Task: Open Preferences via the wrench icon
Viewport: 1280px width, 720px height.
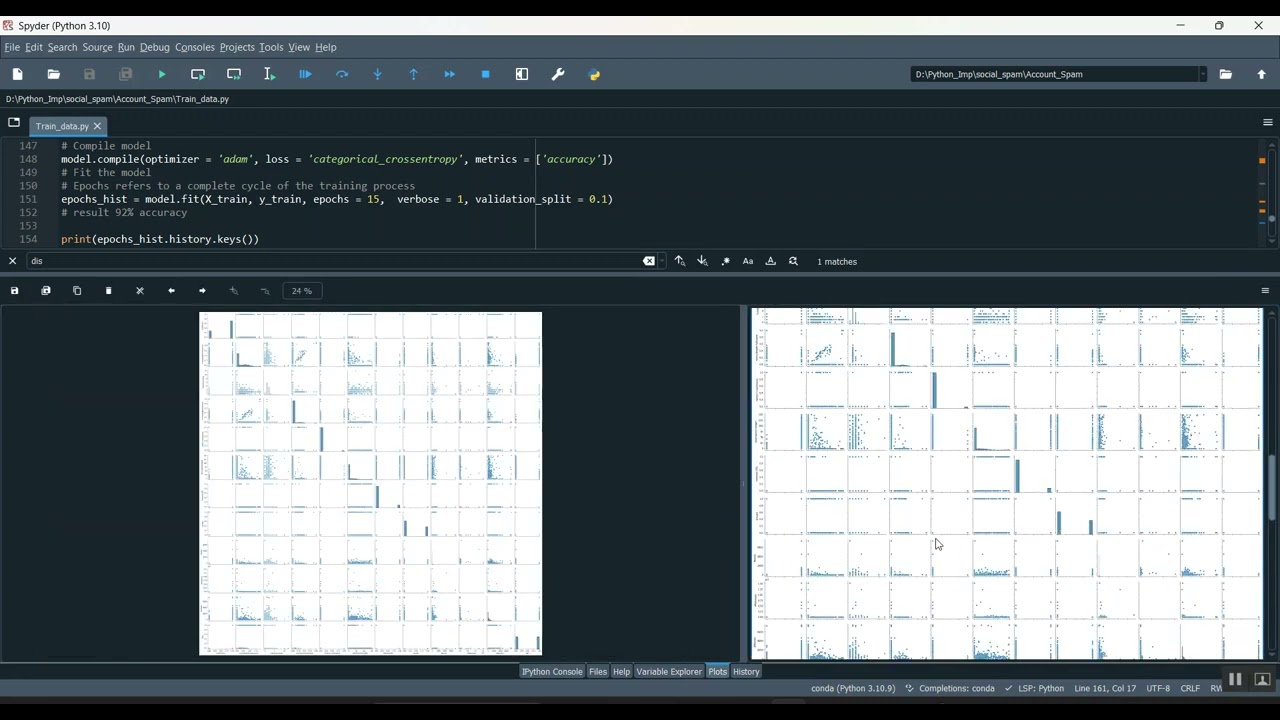Action: (x=558, y=74)
